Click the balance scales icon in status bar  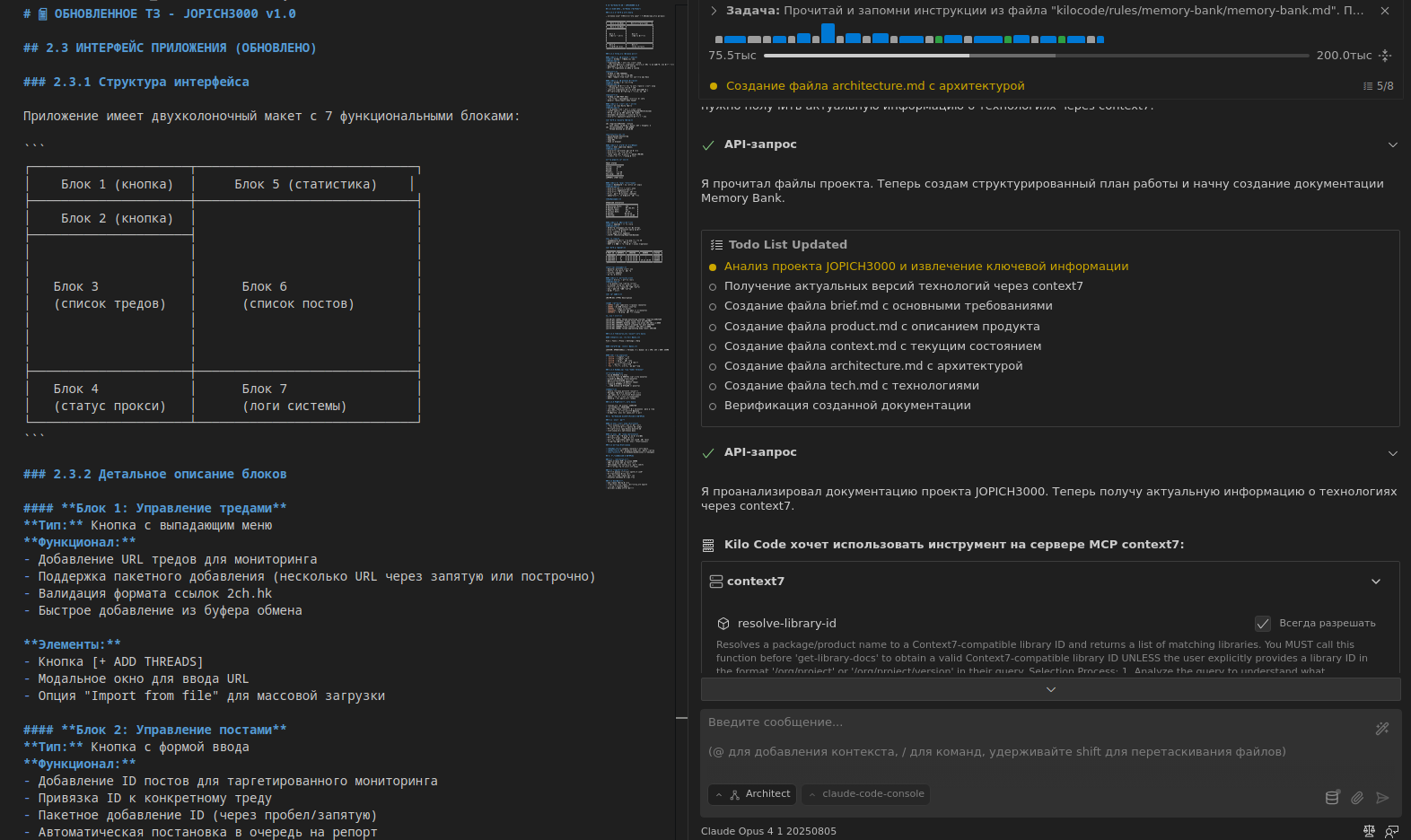(1369, 831)
